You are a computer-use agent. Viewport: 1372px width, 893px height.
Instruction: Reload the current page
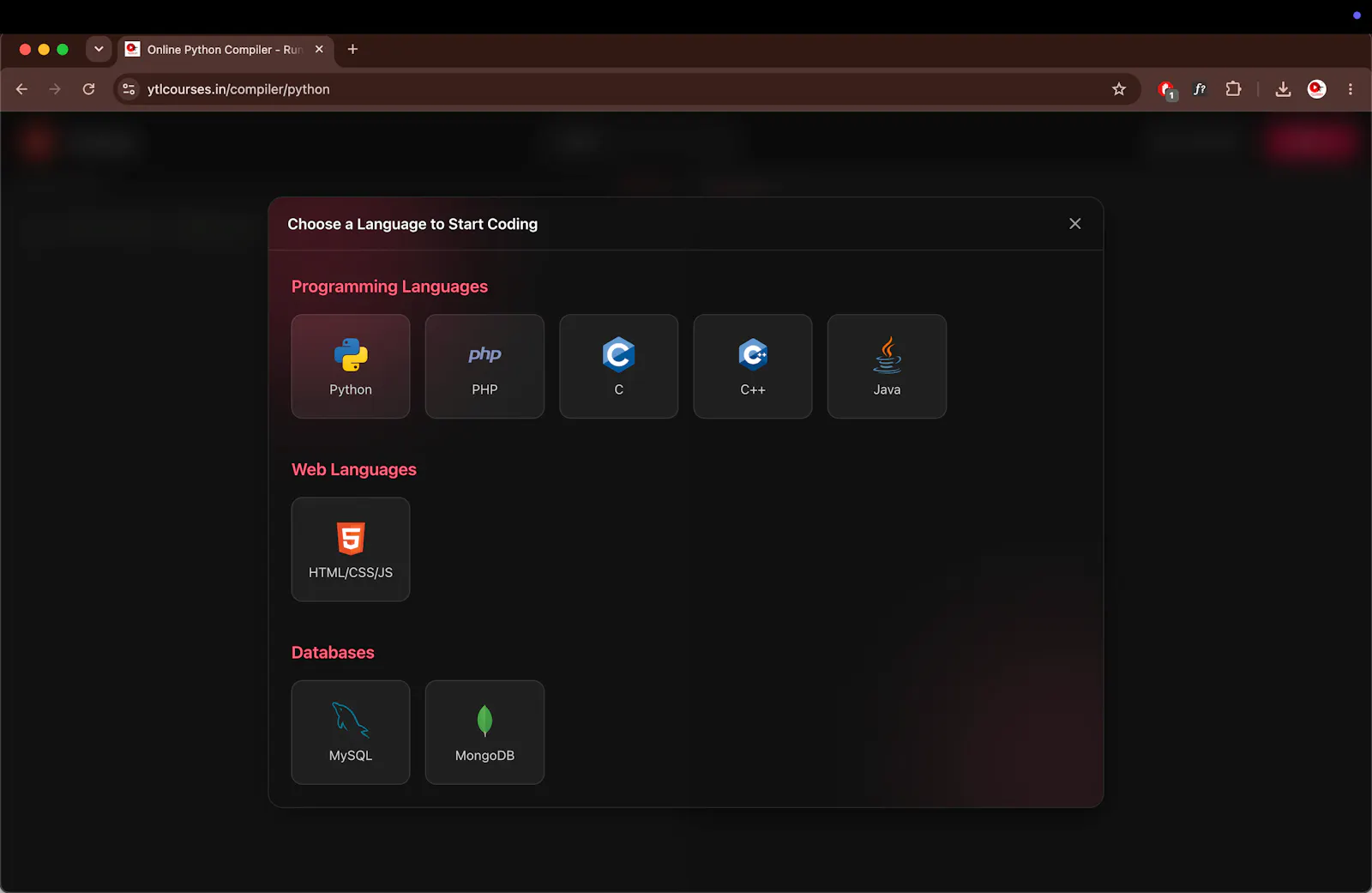88,89
